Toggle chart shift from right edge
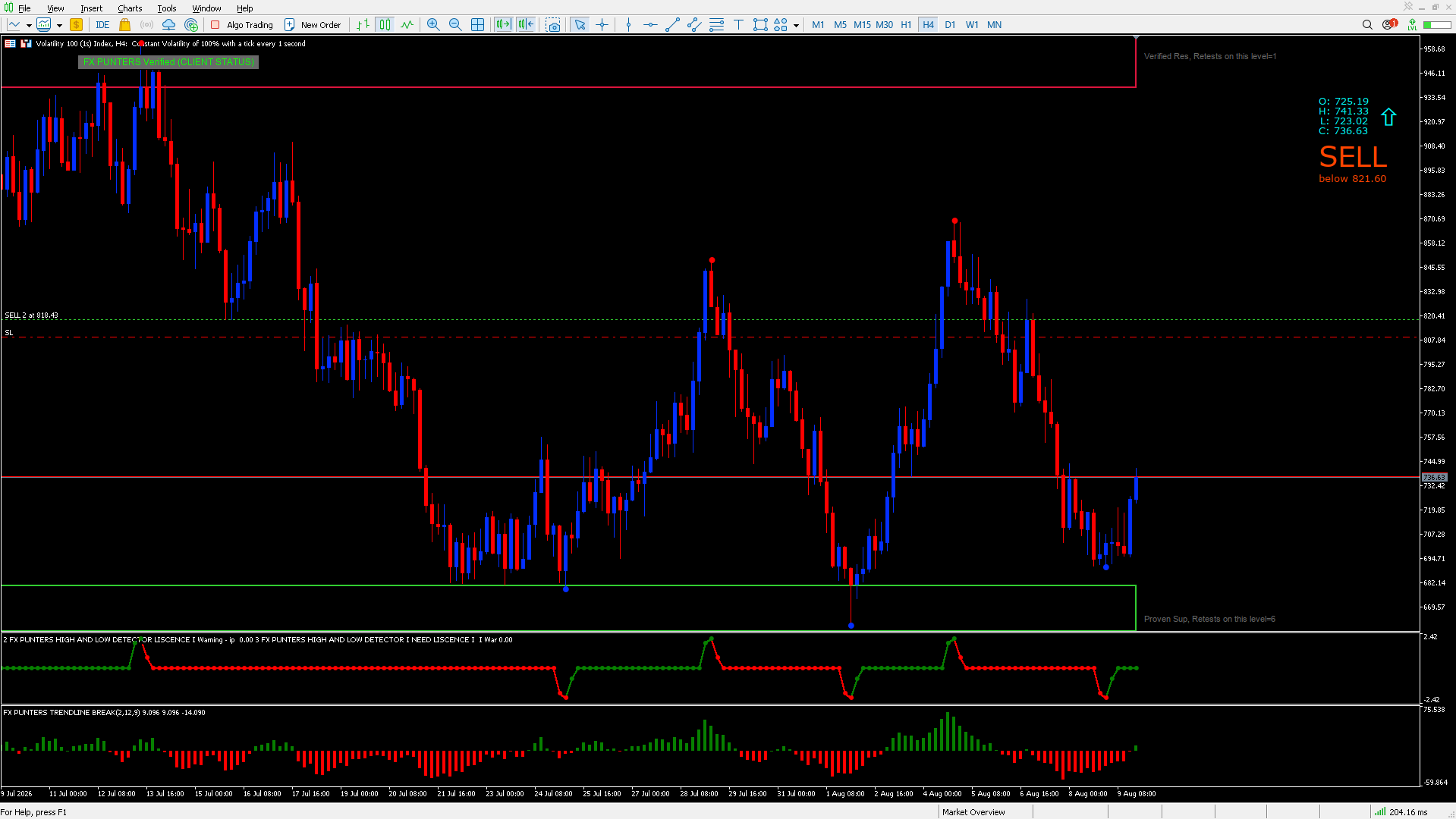Screen dimensions: 1456x819 tap(526, 25)
